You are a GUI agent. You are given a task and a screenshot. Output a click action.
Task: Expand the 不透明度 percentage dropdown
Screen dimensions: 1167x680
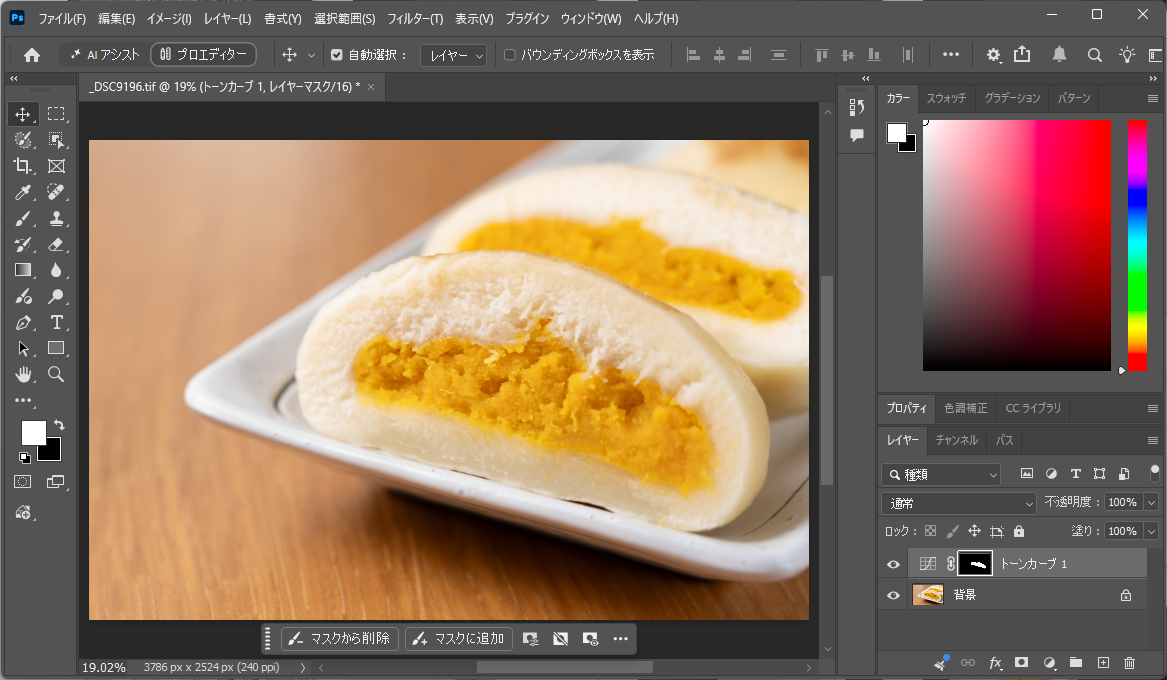point(1151,502)
